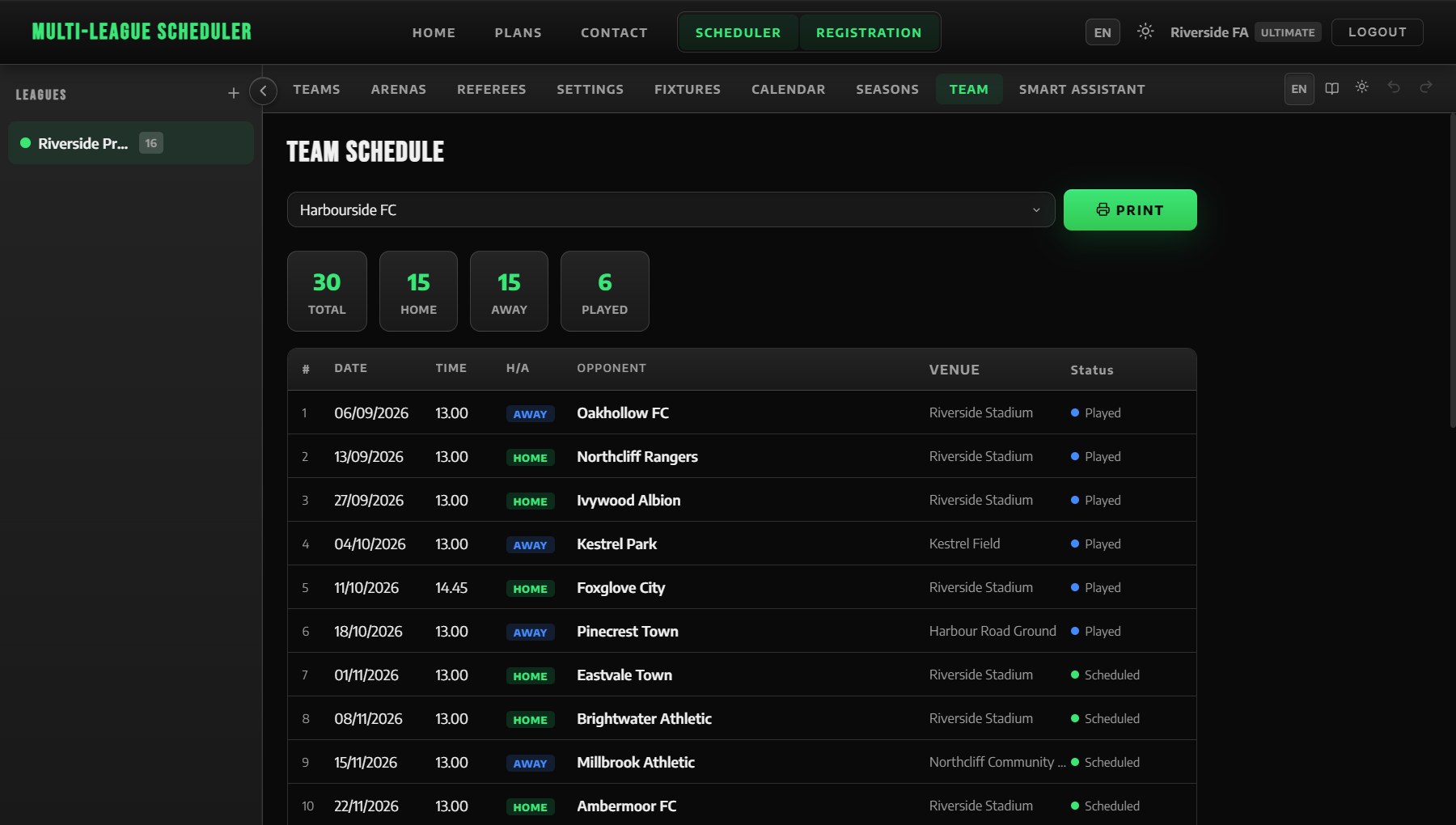Log out of Riverside FA account
Viewport: 1456px width, 825px height.
pyautogui.click(x=1377, y=32)
